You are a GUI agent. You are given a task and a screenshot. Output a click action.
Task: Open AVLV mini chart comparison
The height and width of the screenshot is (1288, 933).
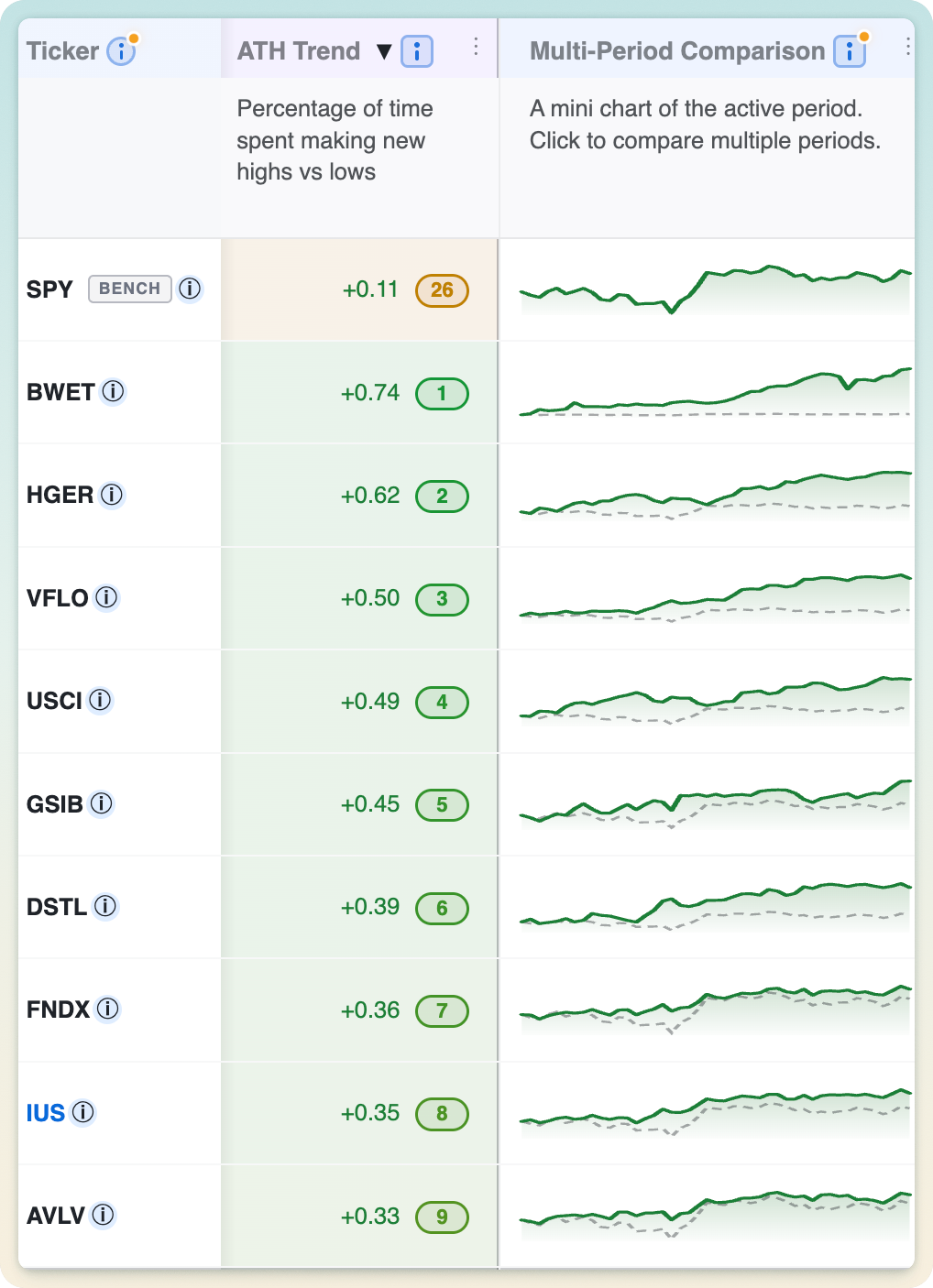(716, 1216)
